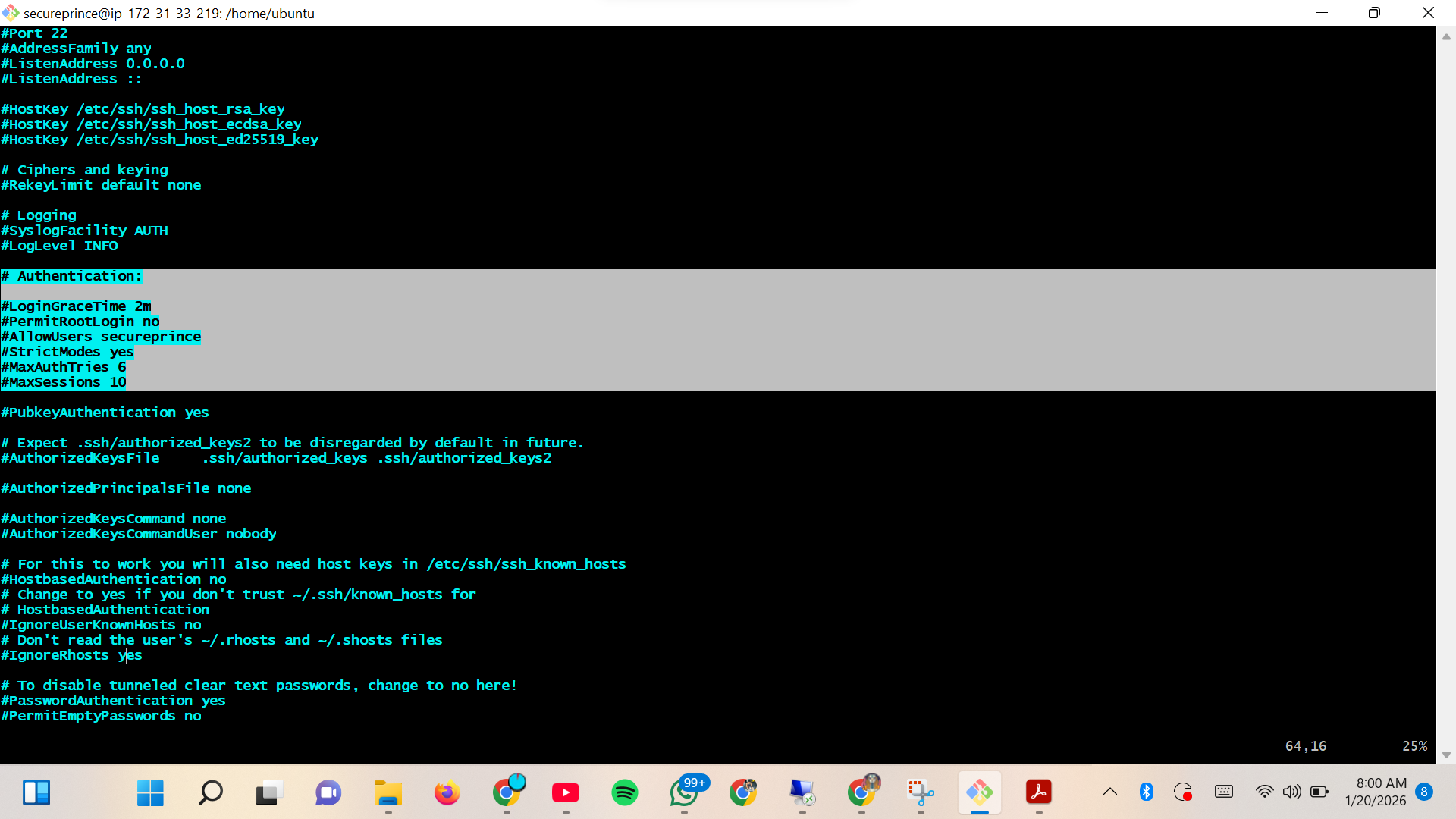This screenshot has width=1456, height=819.
Task: Open Spotify from the taskbar
Action: (625, 792)
